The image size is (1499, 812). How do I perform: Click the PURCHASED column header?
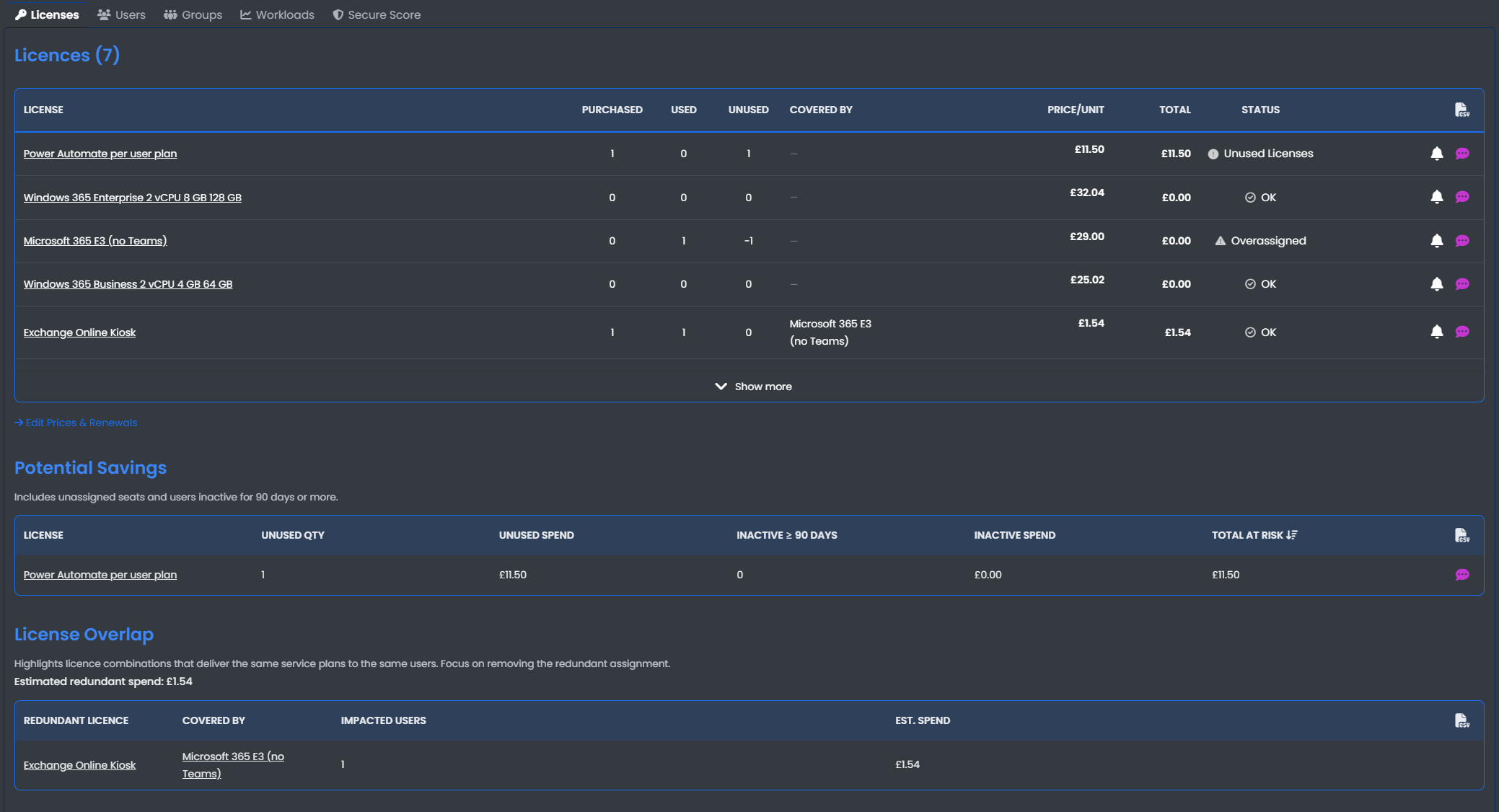pos(612,110)
